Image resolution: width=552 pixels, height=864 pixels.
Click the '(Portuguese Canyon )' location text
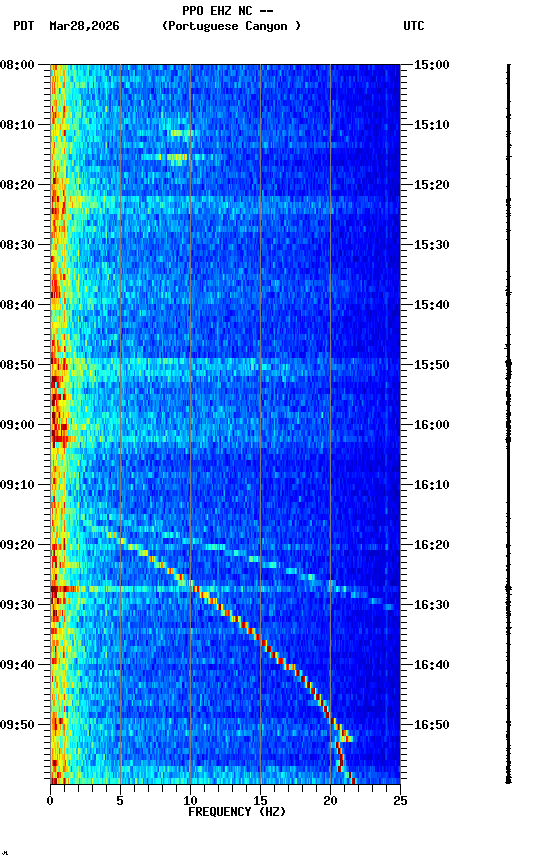point(231,26)
